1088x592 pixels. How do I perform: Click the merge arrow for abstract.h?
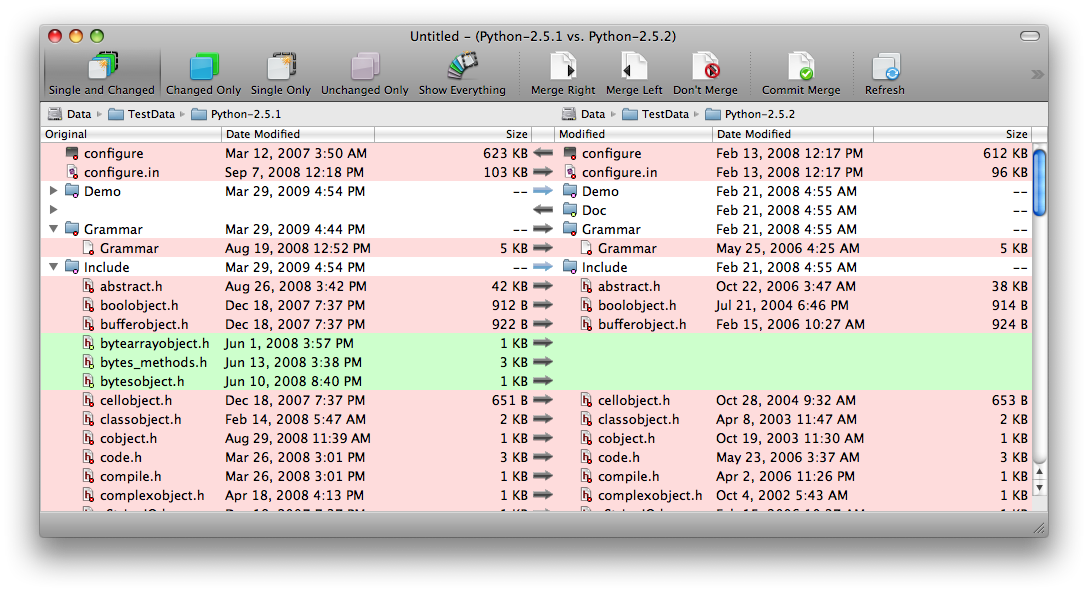(543, 286)
